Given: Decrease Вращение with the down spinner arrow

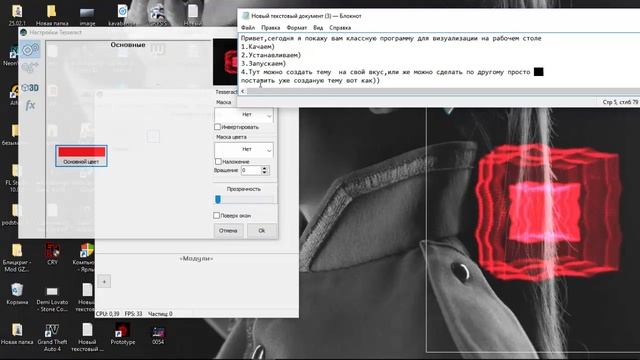Looking at the screenshot, I should 264,173.
